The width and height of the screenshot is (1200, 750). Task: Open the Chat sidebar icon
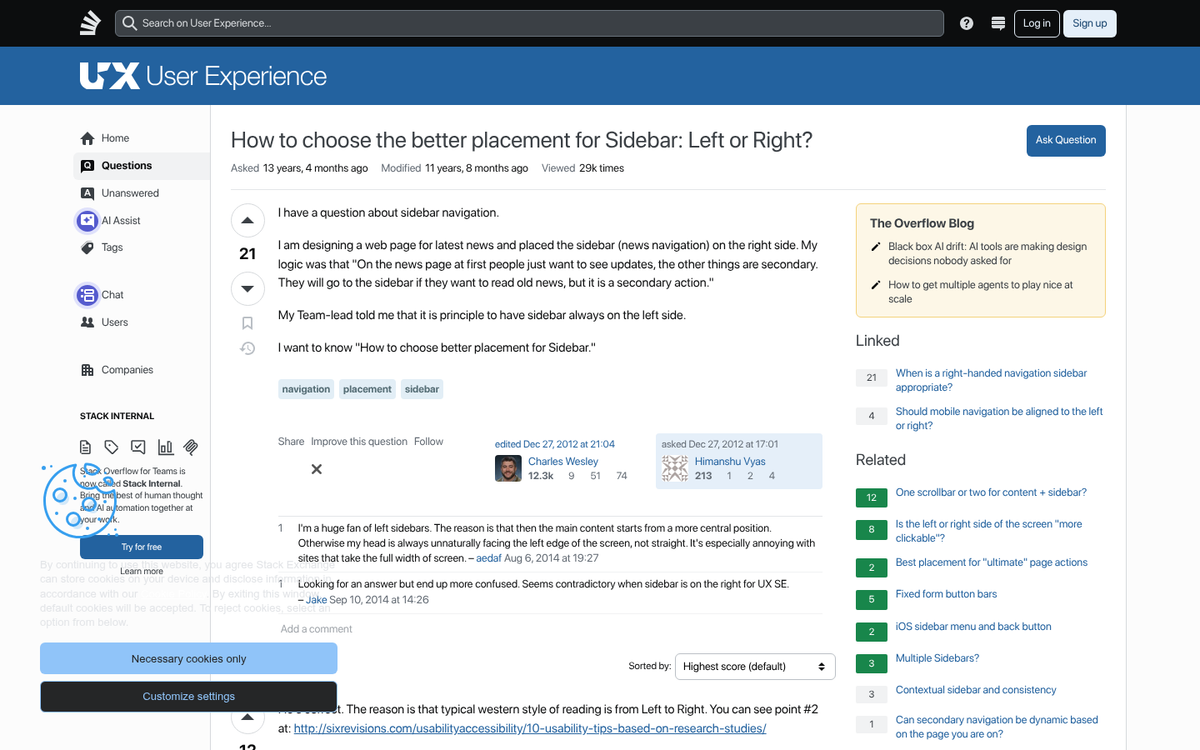89,294
